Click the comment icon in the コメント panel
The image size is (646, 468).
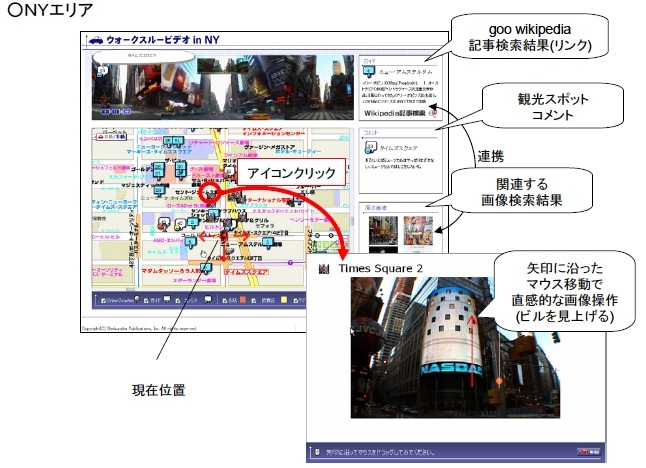[370, 147]
